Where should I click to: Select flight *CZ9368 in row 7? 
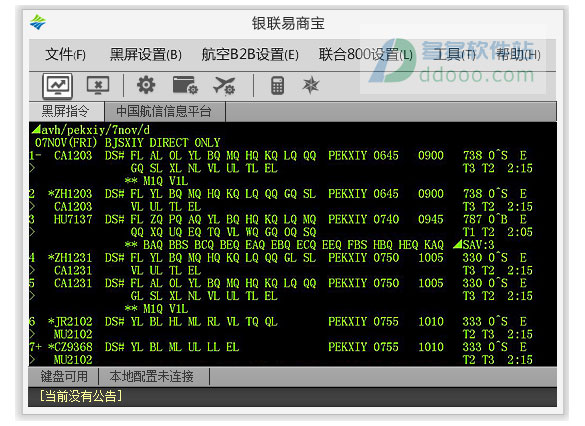point(70,347)
